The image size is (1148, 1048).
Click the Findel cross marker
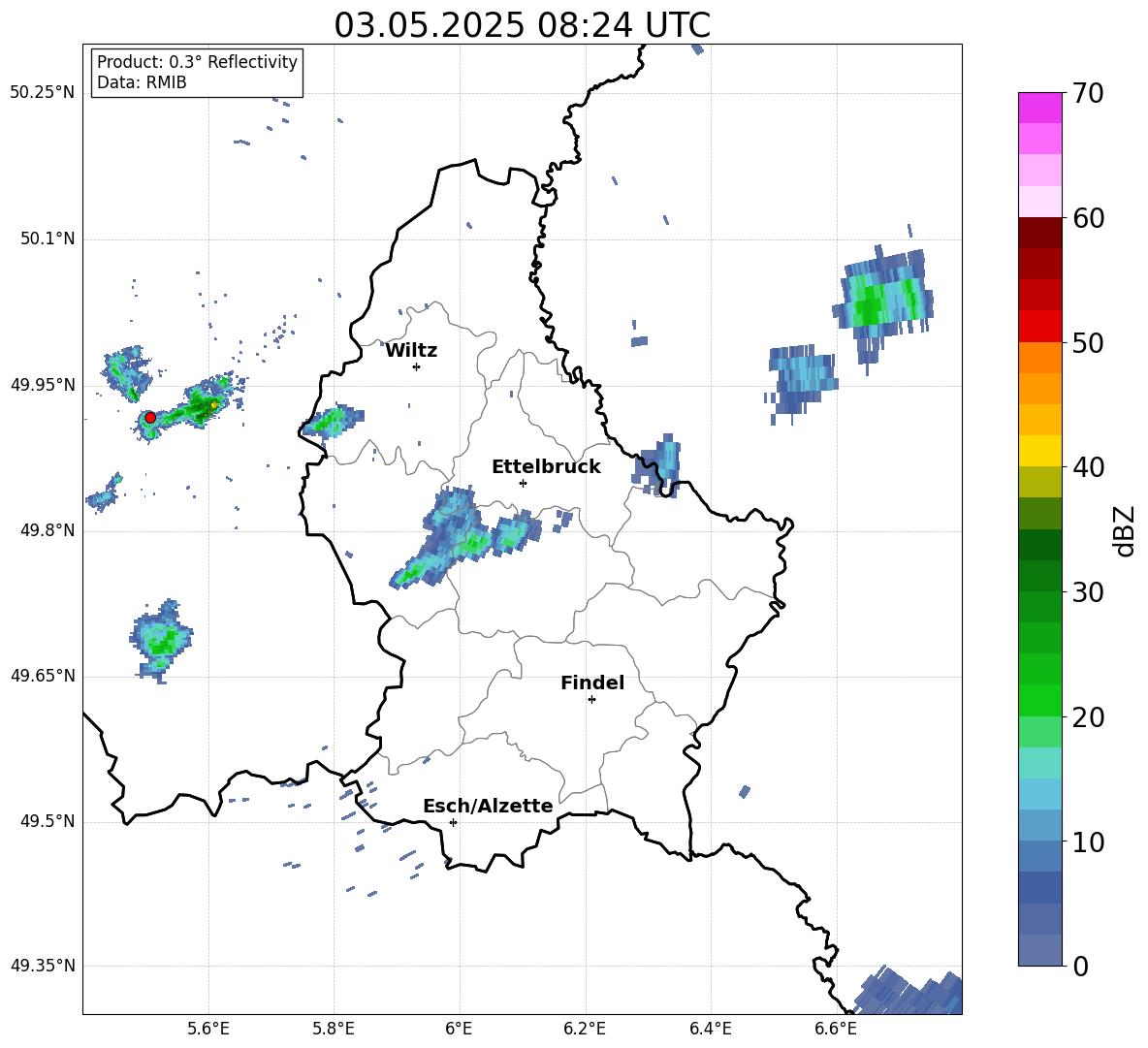click(591, 700)
